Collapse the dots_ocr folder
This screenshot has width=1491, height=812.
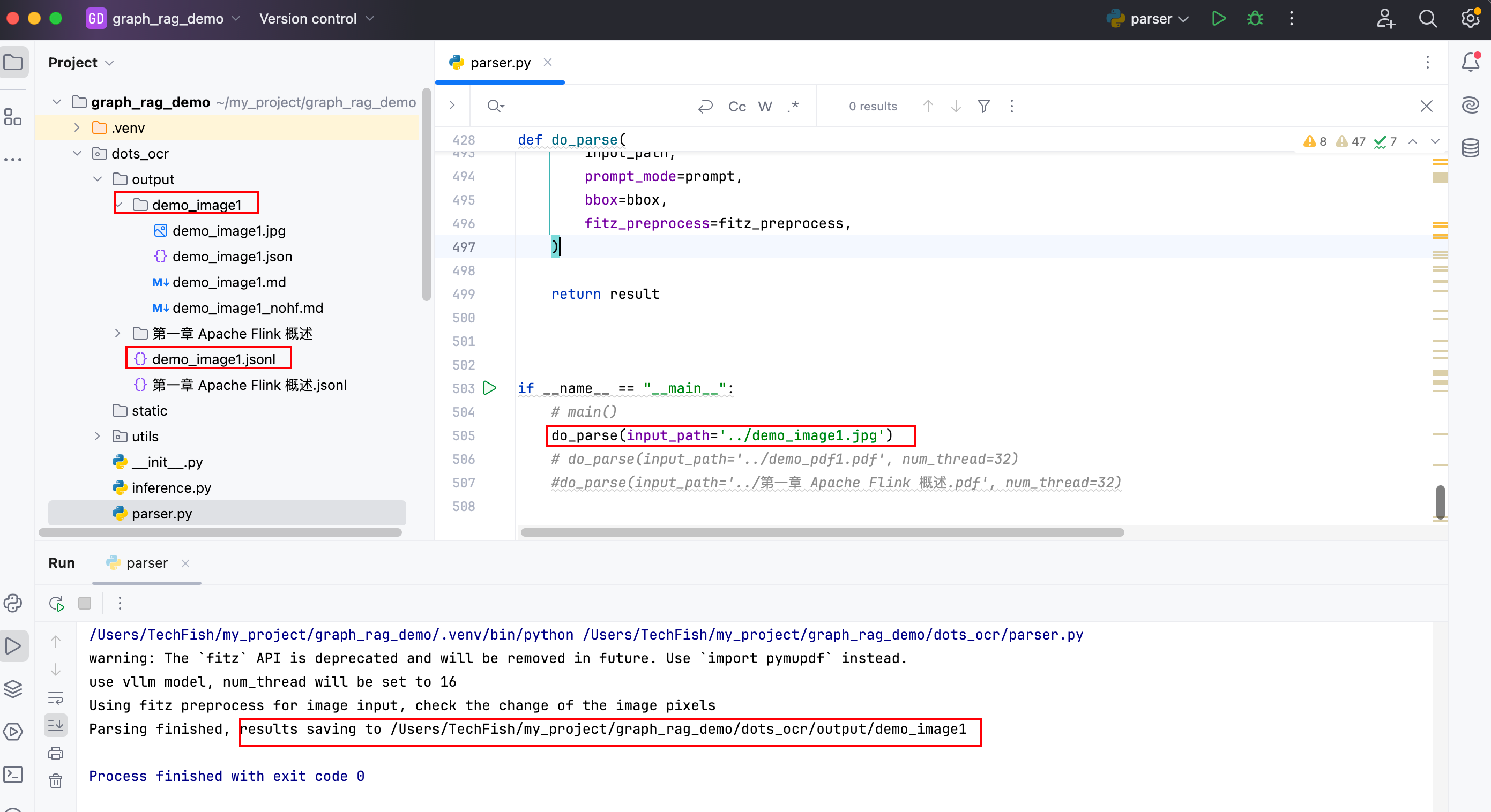click(77, 153)
